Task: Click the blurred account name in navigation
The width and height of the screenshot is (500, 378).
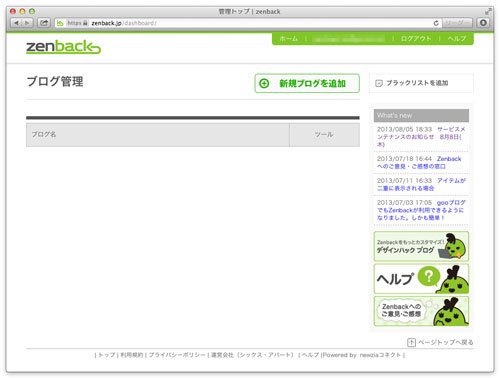Action: 349,39
